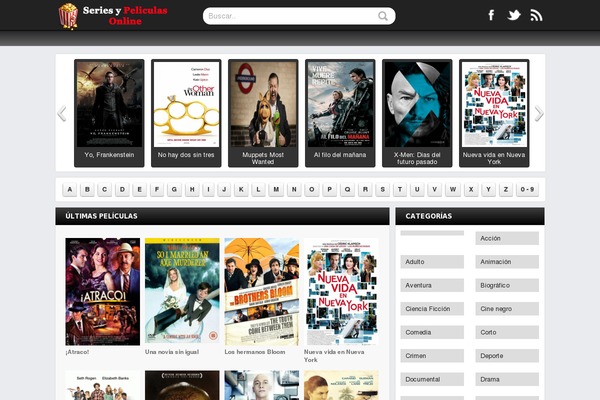Filter movies by letter G
Screen dimensions: 600x400
click(174, 189)
